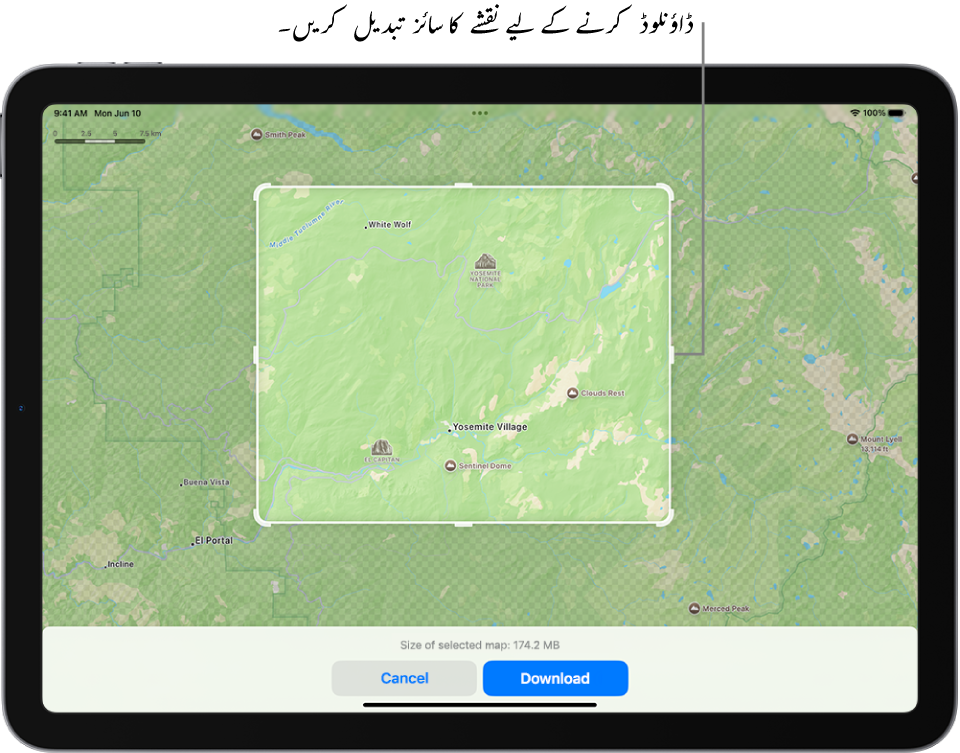Click the right edge selection handle

[672, 354]
